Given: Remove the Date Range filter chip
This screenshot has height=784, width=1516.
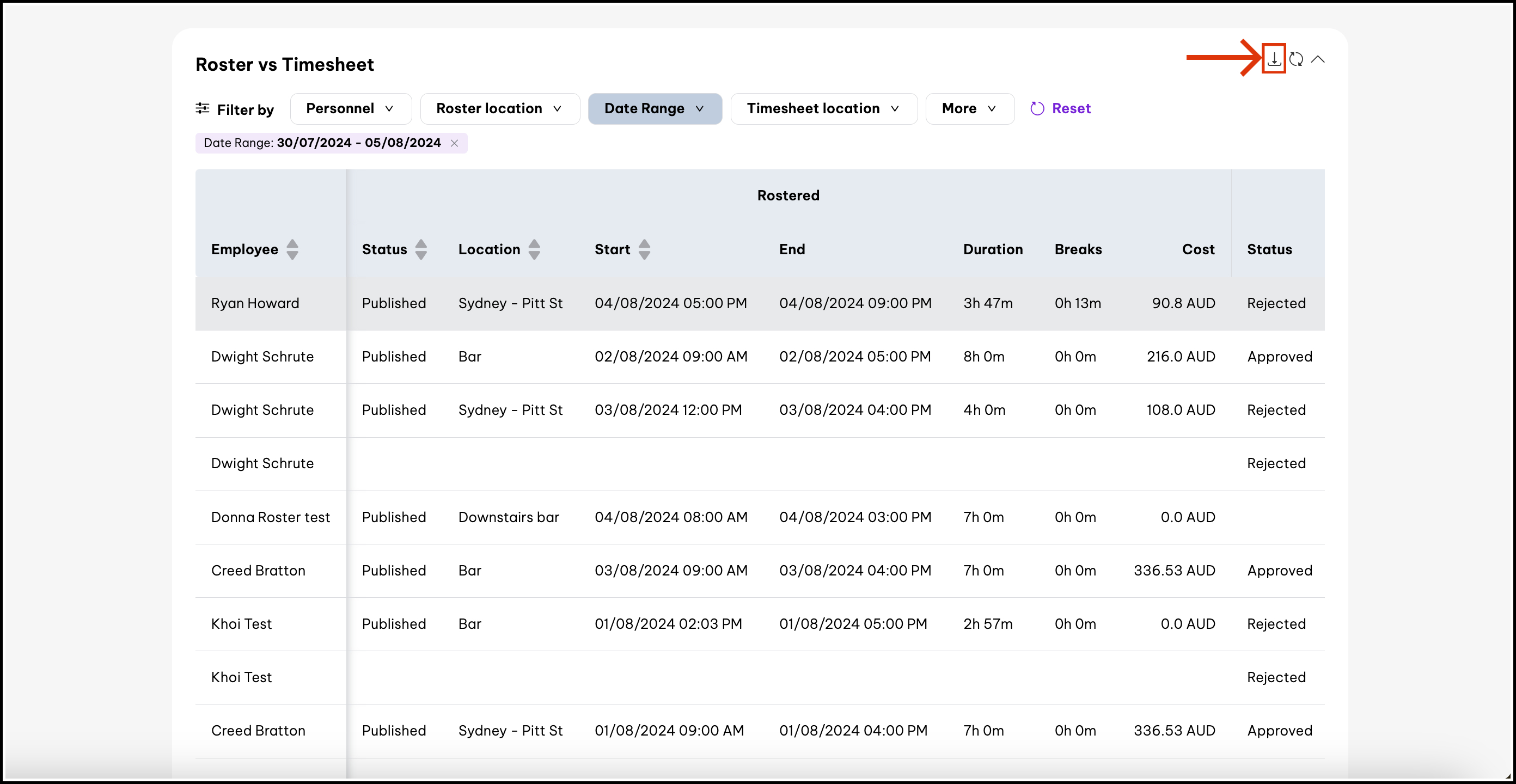Looking at the screenshot, I should pos(454,143).
